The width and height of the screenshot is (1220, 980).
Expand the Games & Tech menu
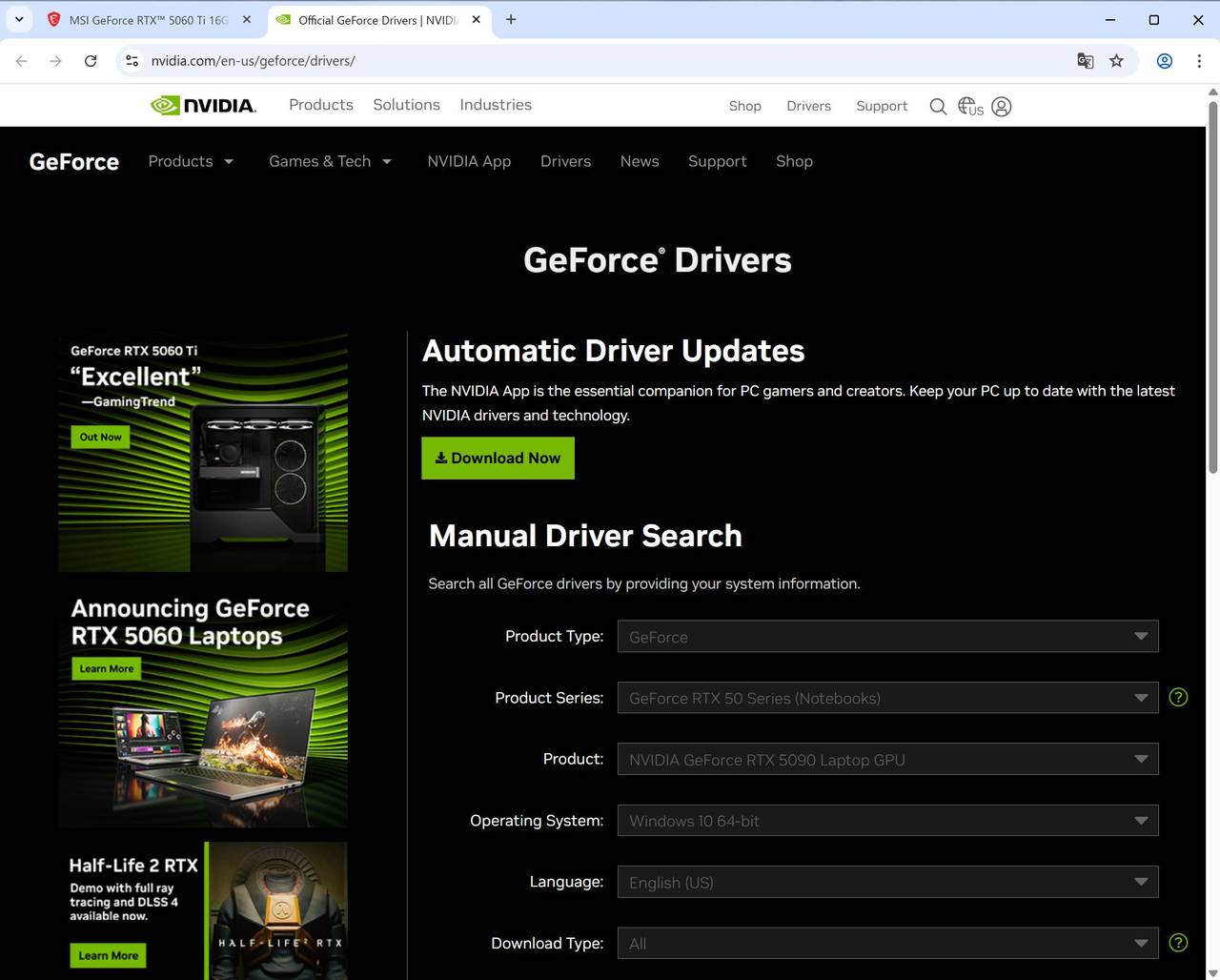click(x=330, y=161)
